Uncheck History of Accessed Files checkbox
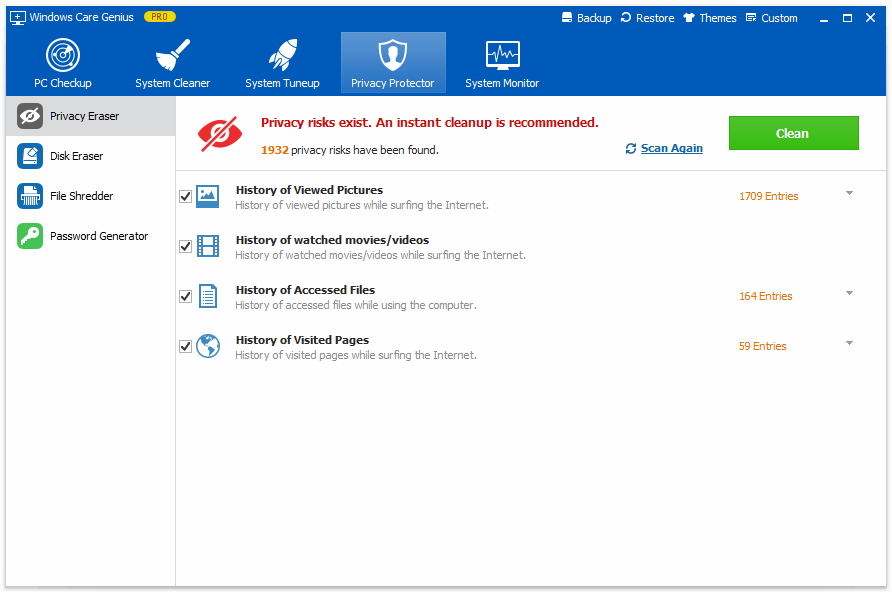This screenshot has height=592, width=892. (x=185, y=296)
